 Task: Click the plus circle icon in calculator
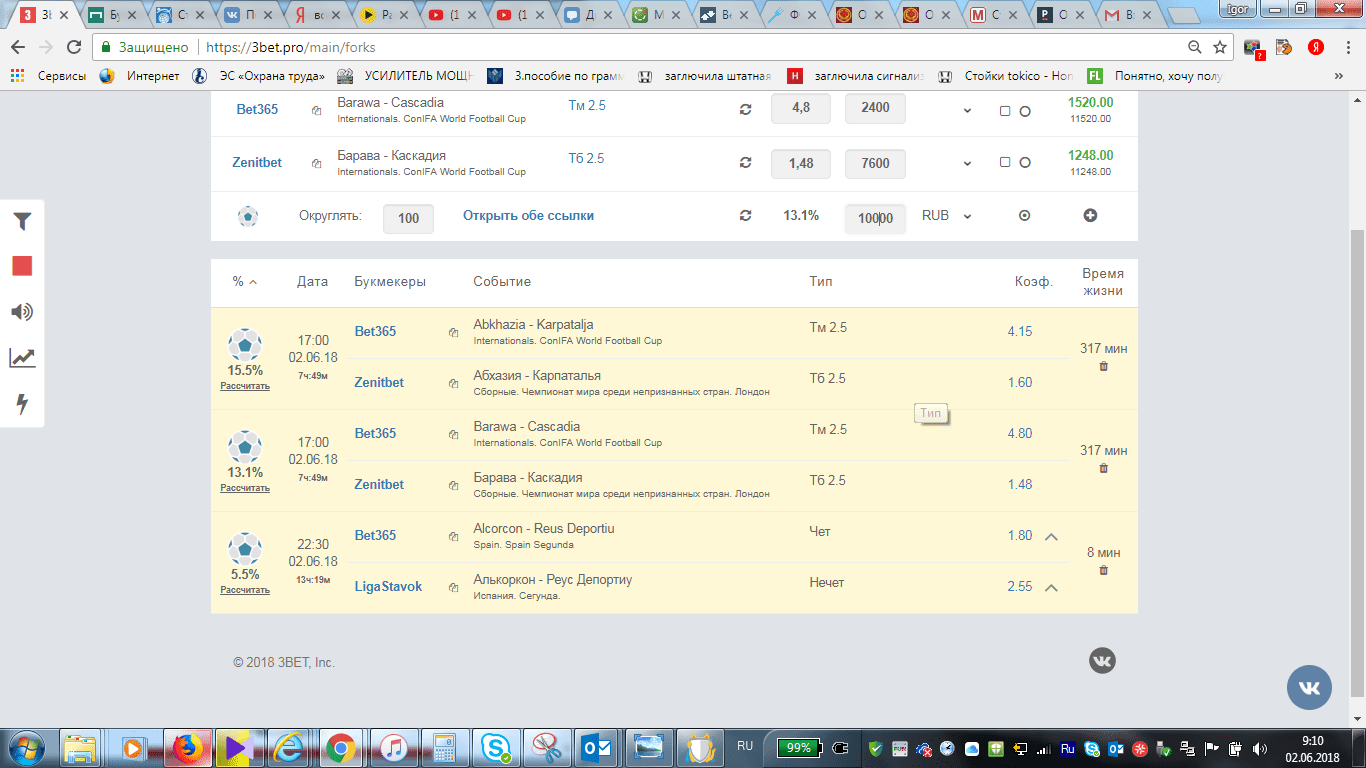1090,216
